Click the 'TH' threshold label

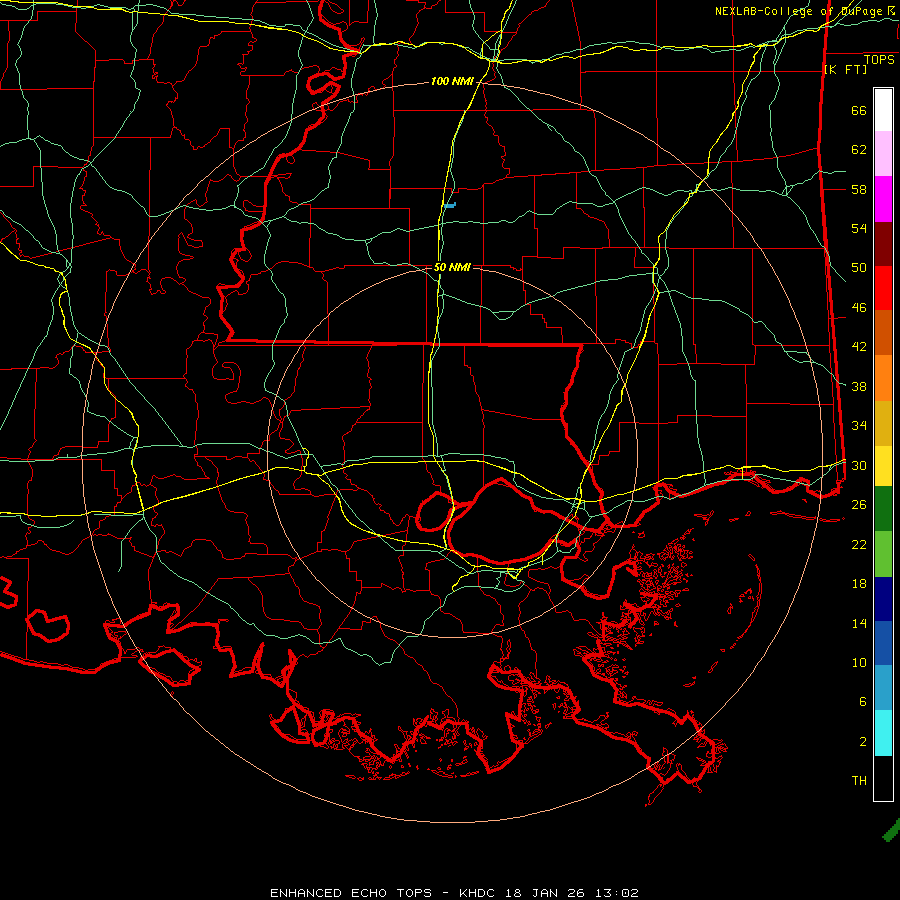[859, 781]
